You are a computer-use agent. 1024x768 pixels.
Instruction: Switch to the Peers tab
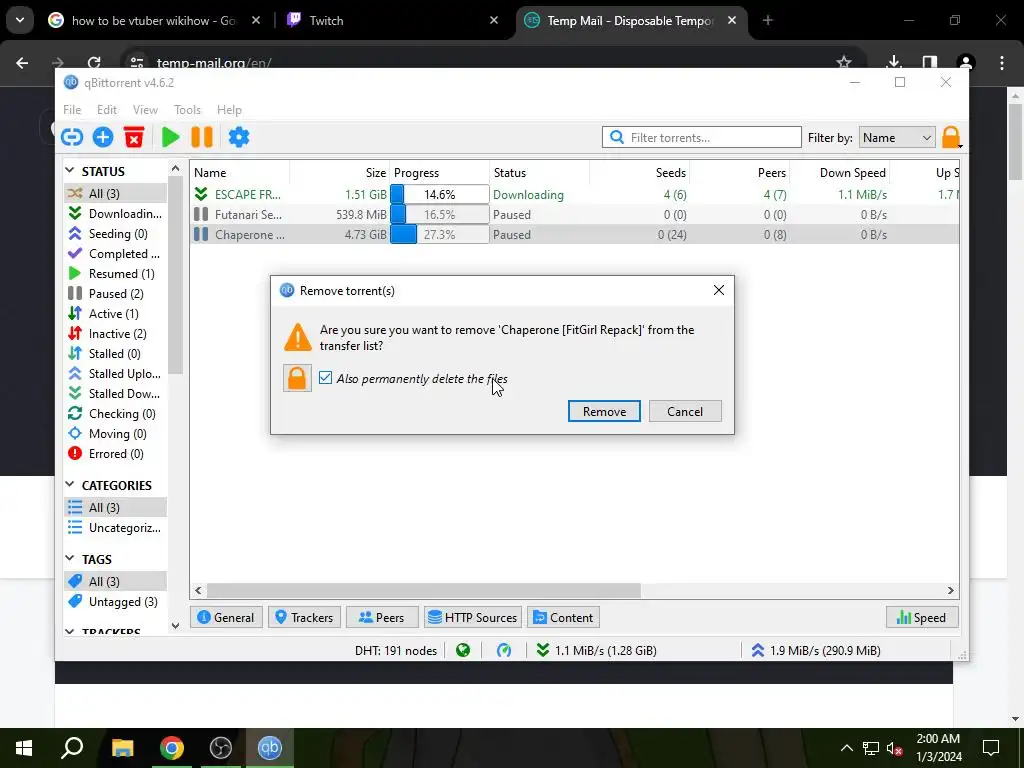[382, 617]
